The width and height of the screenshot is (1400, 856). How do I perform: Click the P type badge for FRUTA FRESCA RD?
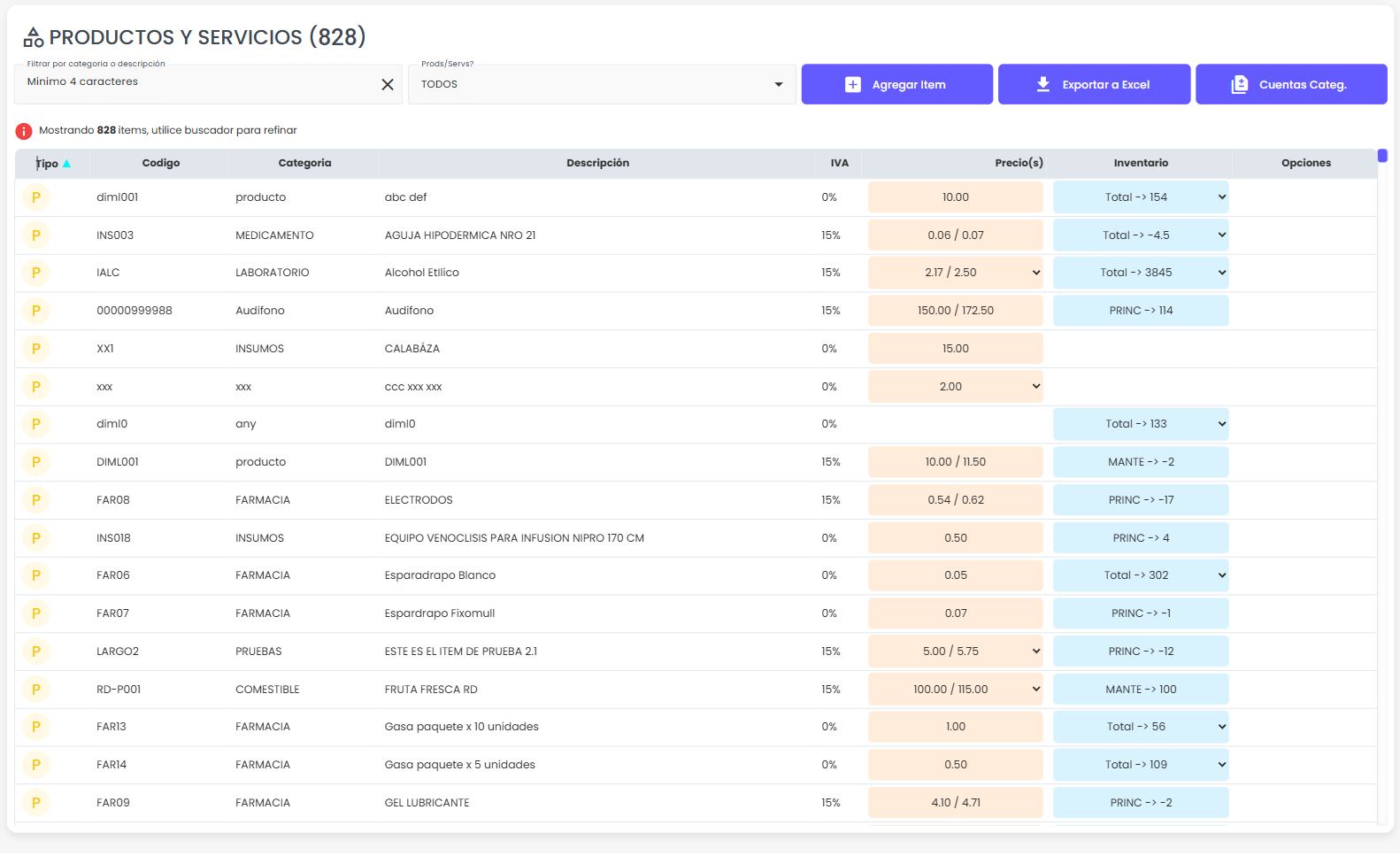tap(36, 690)
